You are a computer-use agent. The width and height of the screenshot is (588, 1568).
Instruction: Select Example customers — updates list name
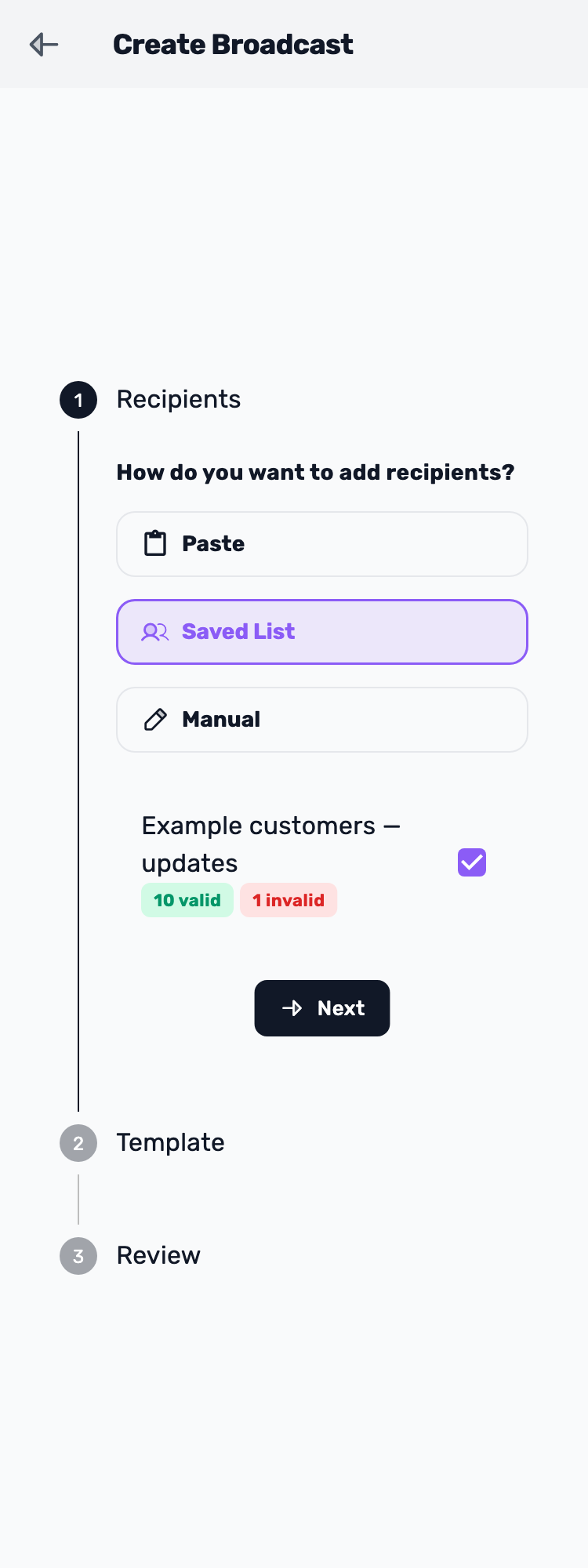(271, 844)
